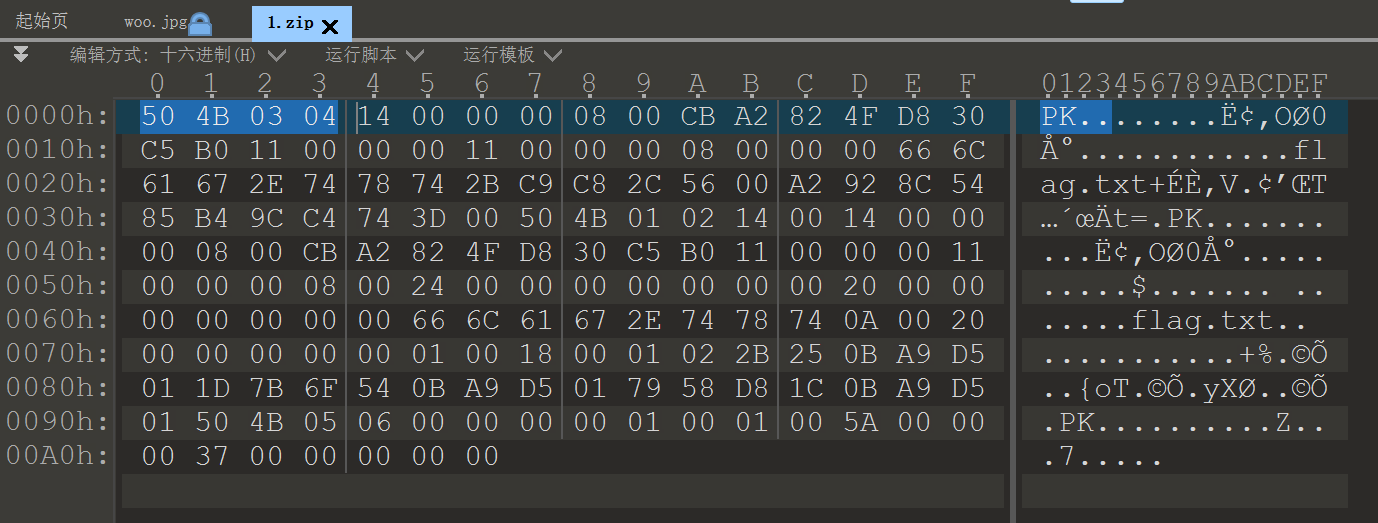Switch to the woo.jpg tab
Viewport: 1378px width, 523px height.
[156, 22]
